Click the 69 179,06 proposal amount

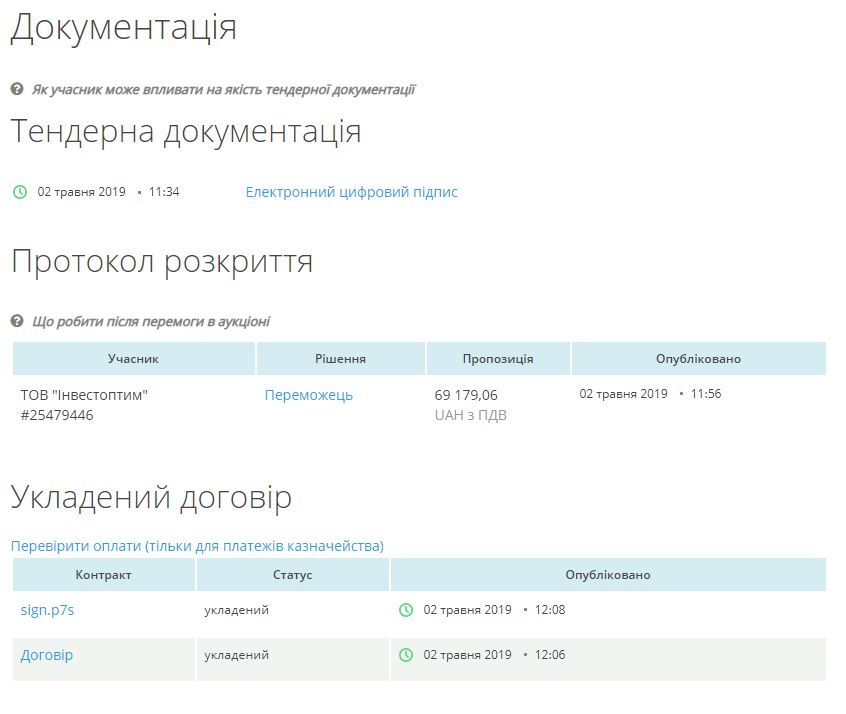466,395
